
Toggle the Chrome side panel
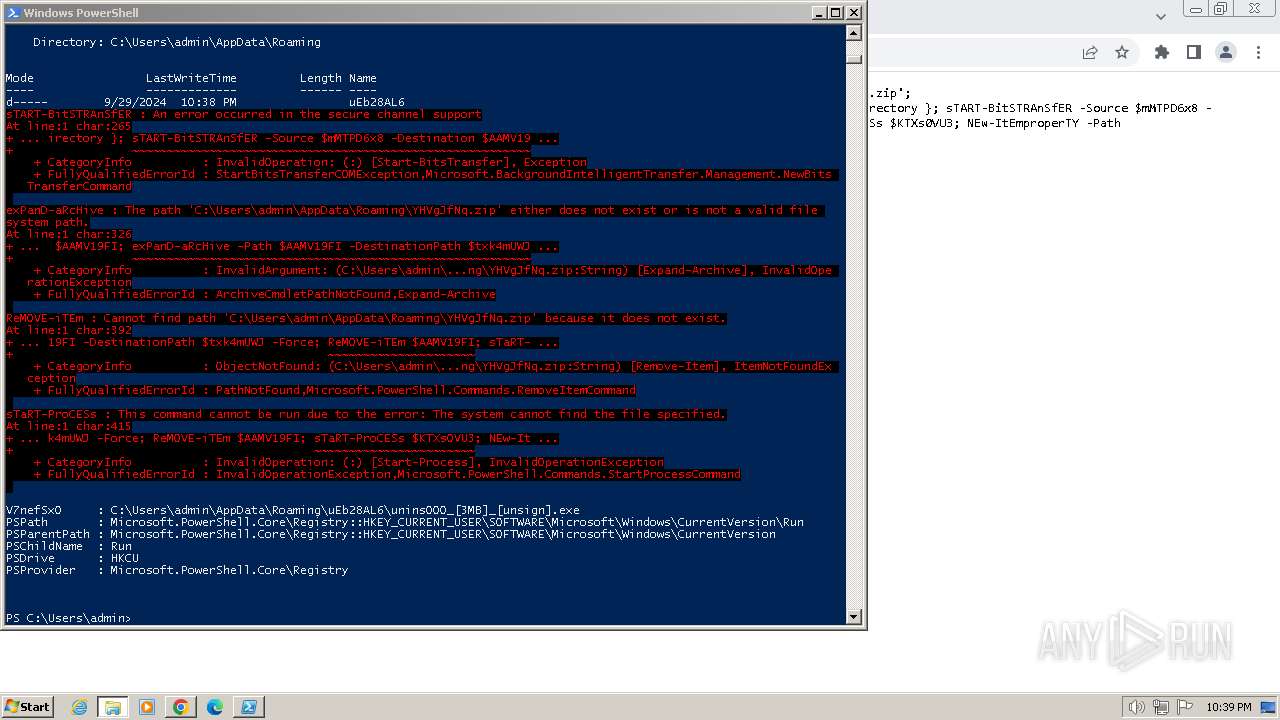(x=1193, y=52)
